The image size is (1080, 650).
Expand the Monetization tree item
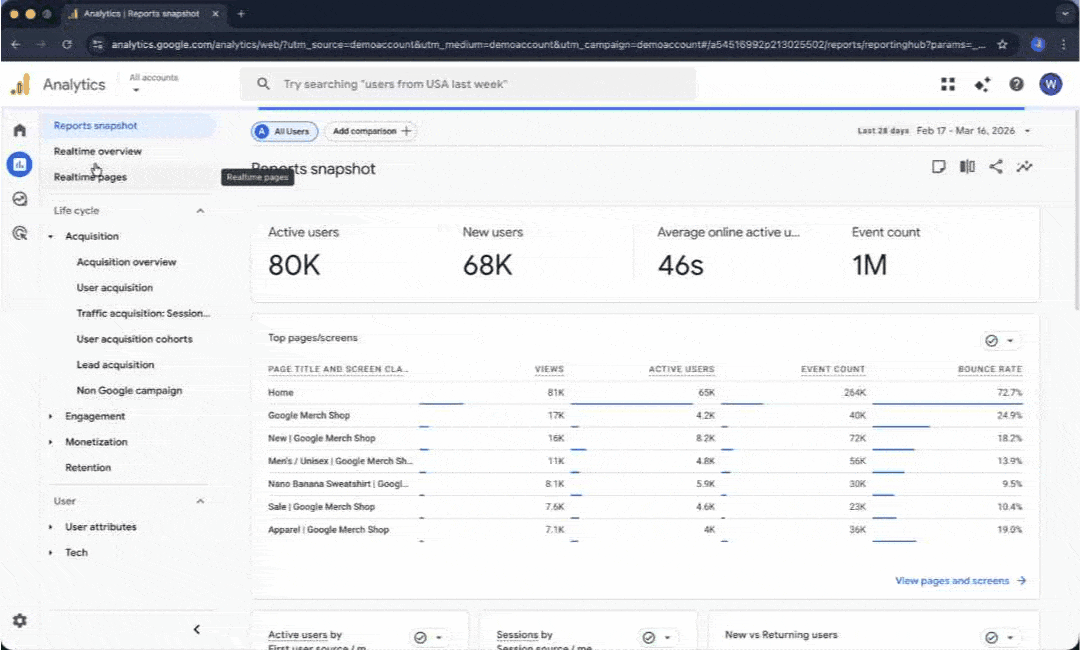pyautogui.click(x=96, y=442)
